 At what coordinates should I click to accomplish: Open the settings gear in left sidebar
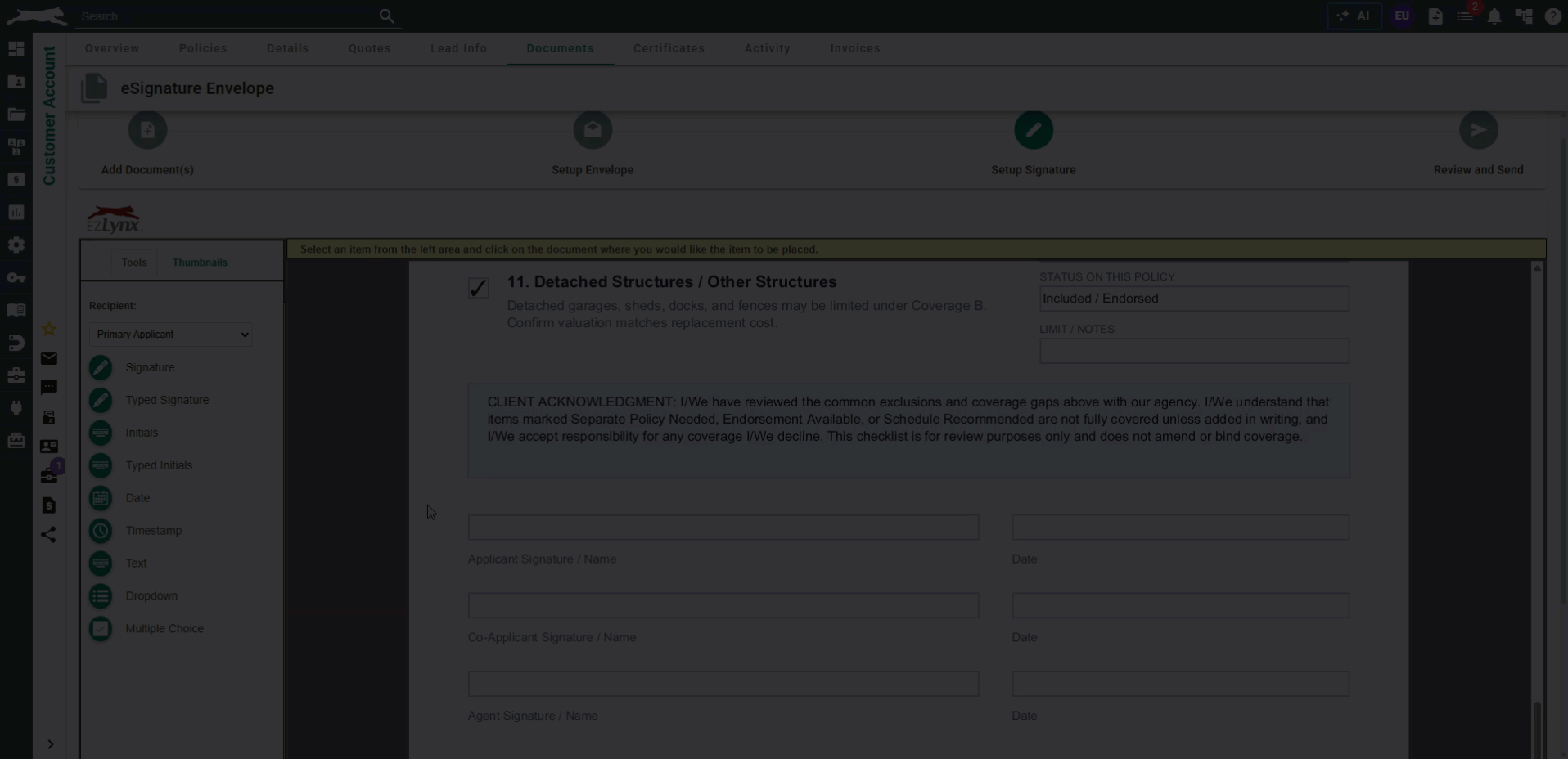click(x=16, y=245)
